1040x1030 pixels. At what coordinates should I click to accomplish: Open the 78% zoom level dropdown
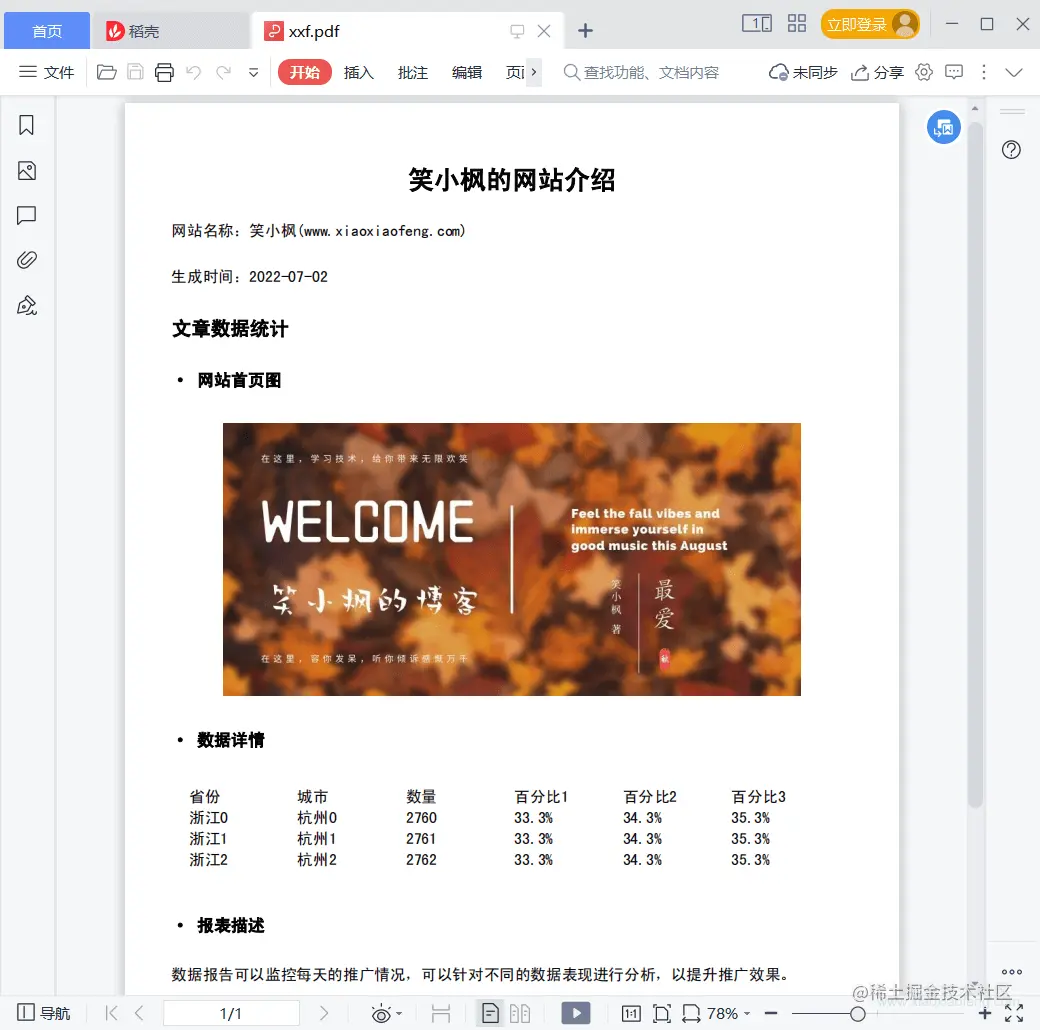click(x=728, y=1013)
